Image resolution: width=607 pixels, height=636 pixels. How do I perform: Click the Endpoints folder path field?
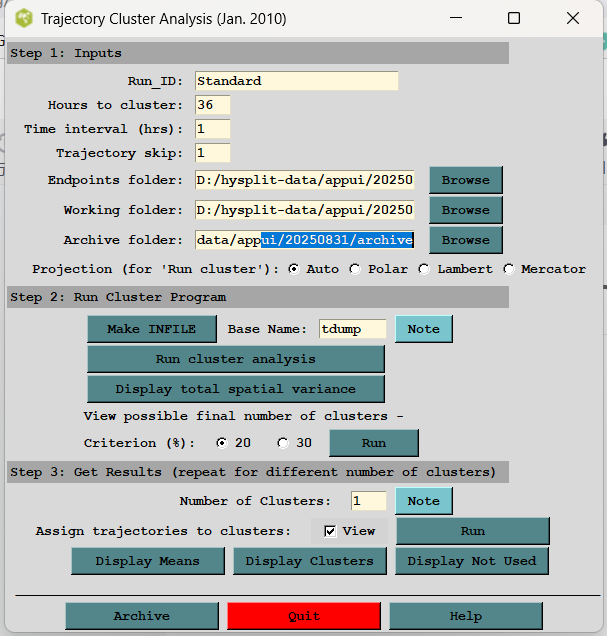tap(305, 180)
